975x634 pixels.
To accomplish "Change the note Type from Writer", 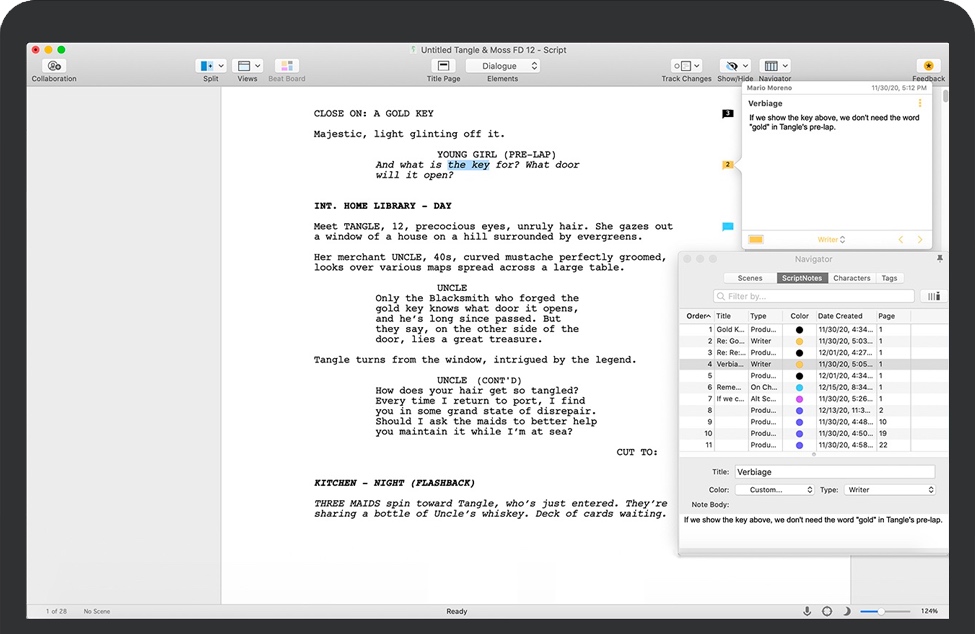I will (889, 489).
